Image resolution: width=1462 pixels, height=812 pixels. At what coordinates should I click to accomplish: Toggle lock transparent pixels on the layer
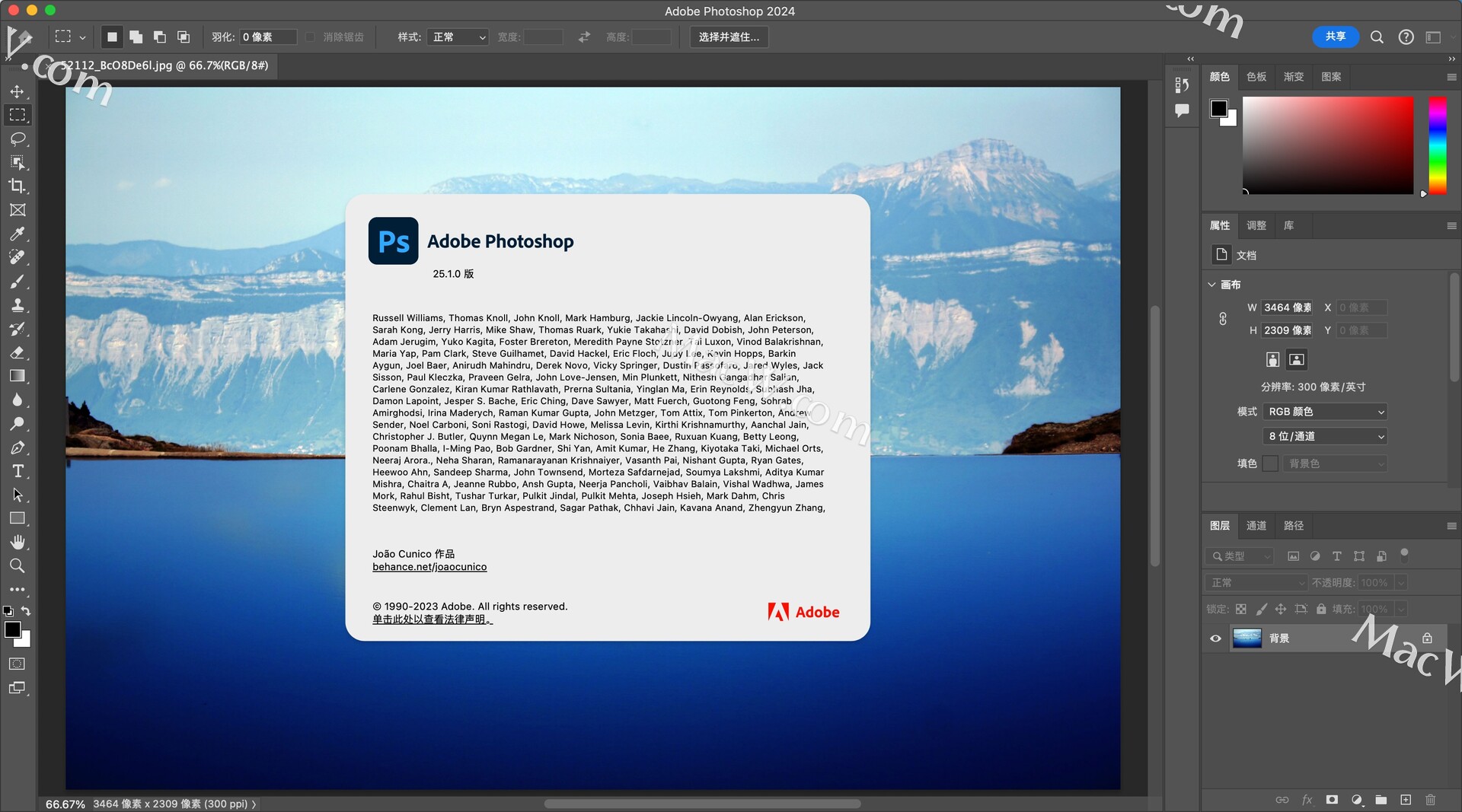1241,609
